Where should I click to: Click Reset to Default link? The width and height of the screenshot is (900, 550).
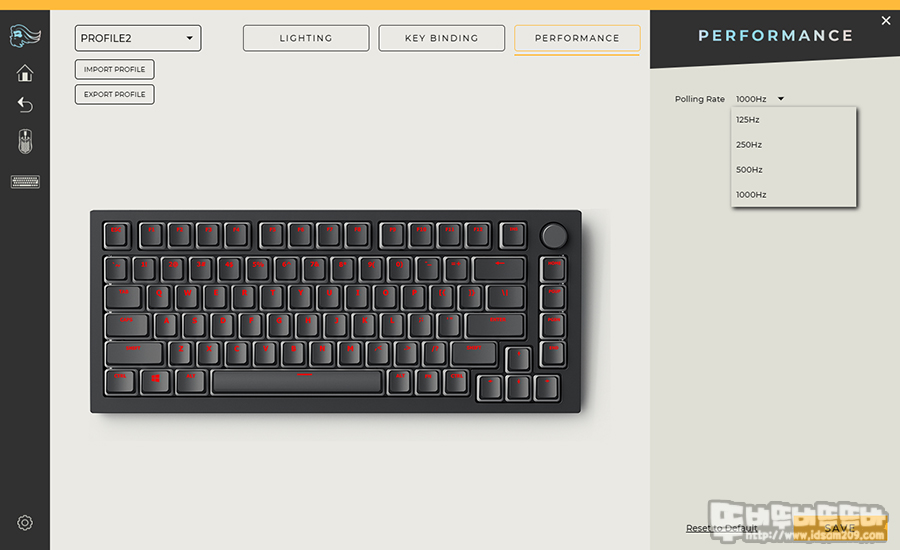pyautogui.click(x=721, y=528)
